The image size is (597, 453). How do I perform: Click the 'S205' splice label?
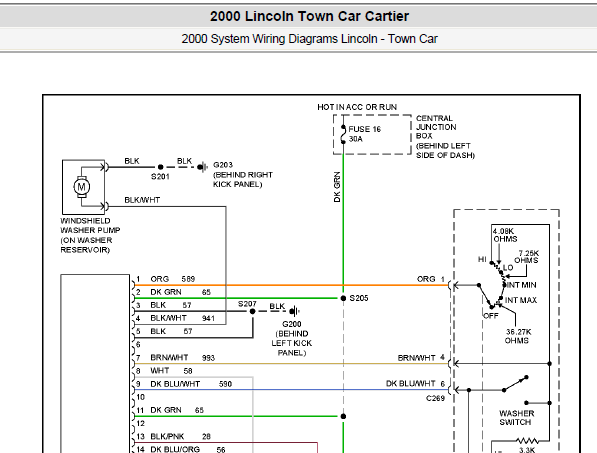pos(359,298)
